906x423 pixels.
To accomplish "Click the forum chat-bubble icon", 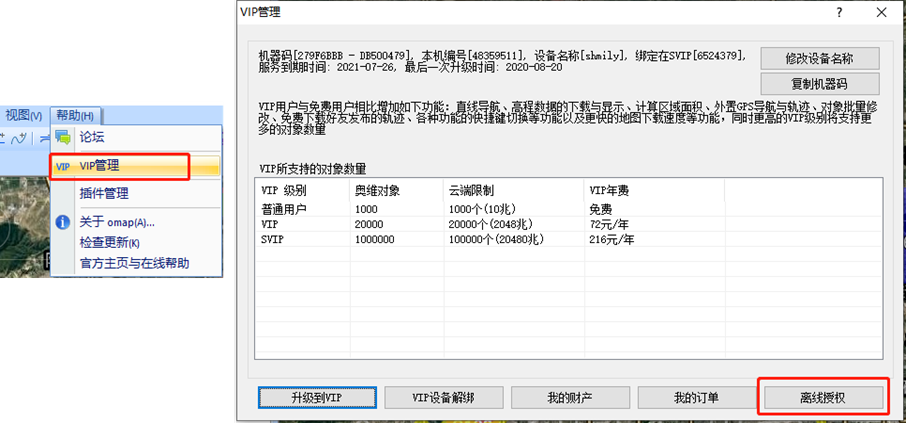I will click(62, 137).
